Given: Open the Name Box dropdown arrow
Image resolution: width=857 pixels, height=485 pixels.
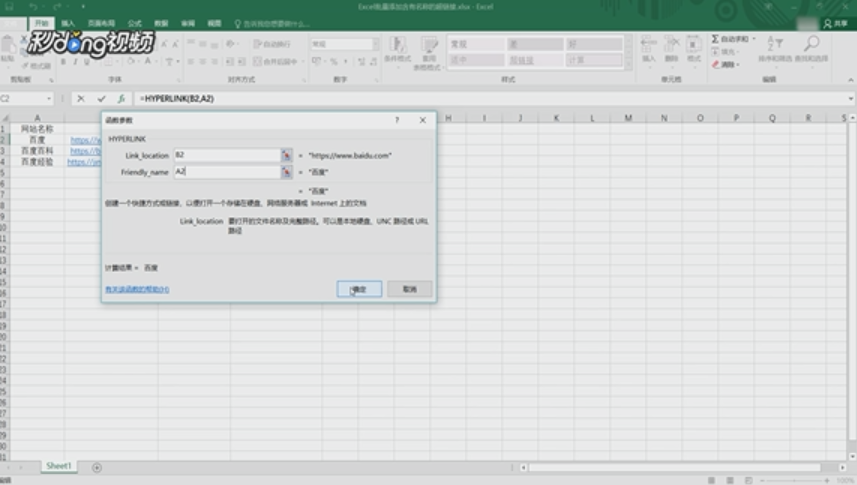Looking at the screenshot, I should [x=49, y=98].
